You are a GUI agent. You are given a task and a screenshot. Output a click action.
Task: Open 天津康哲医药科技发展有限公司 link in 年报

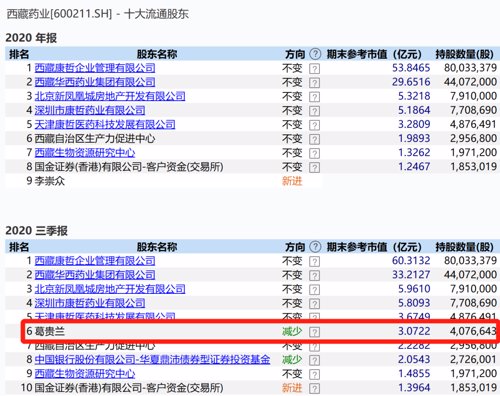point(105,124)
